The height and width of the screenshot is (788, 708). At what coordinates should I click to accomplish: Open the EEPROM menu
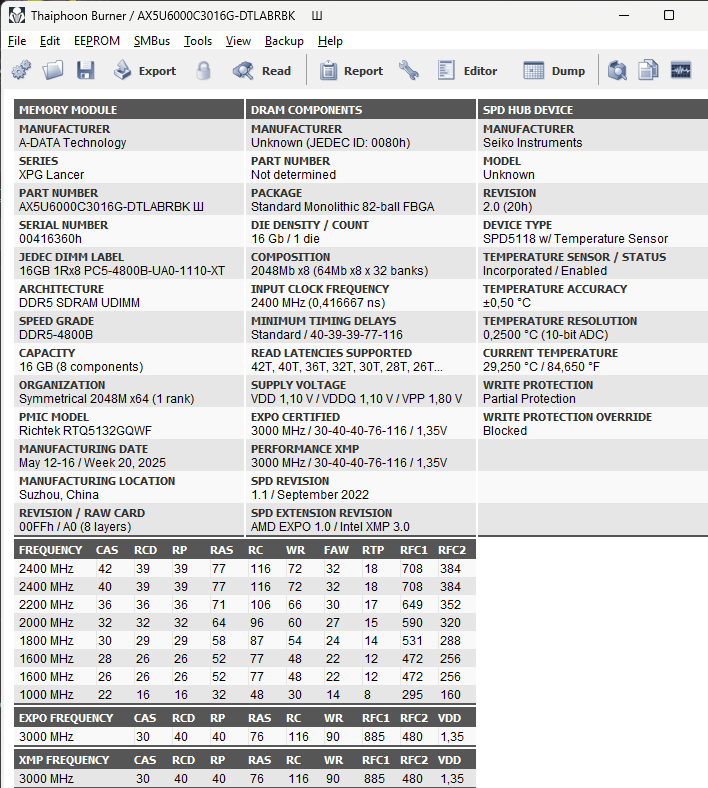click(97, 41)
